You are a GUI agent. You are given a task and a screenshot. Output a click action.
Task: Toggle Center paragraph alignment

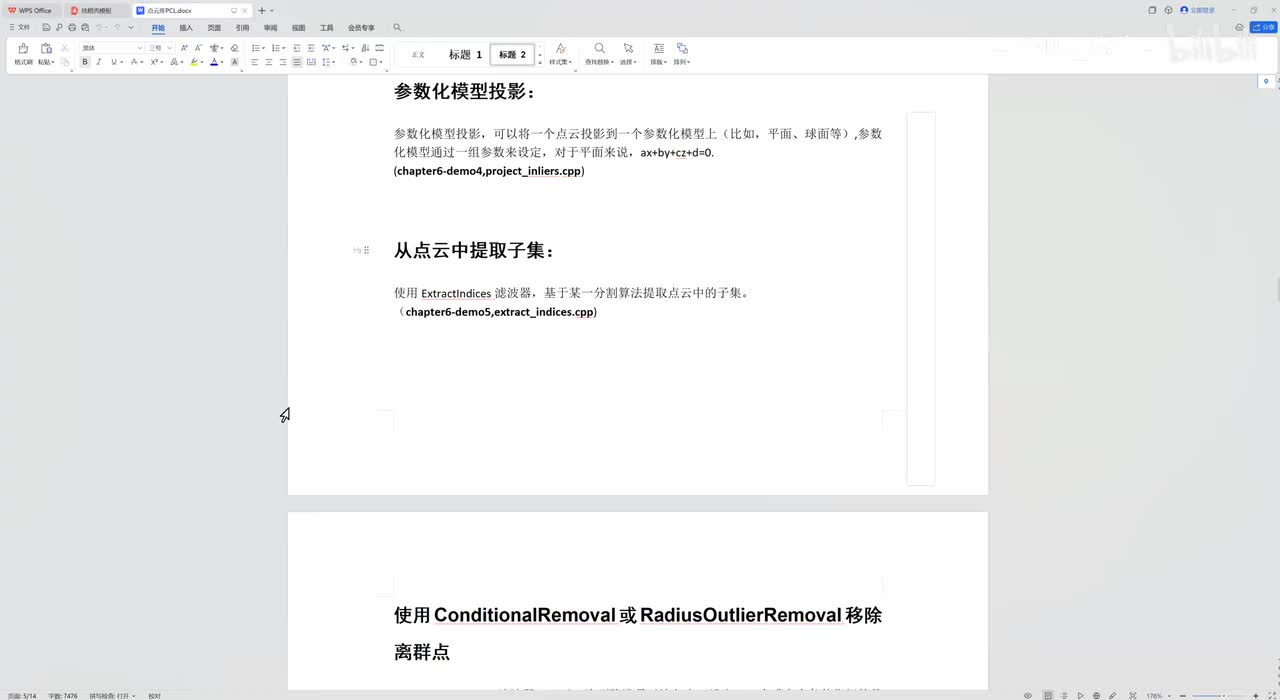click(269, 62)
